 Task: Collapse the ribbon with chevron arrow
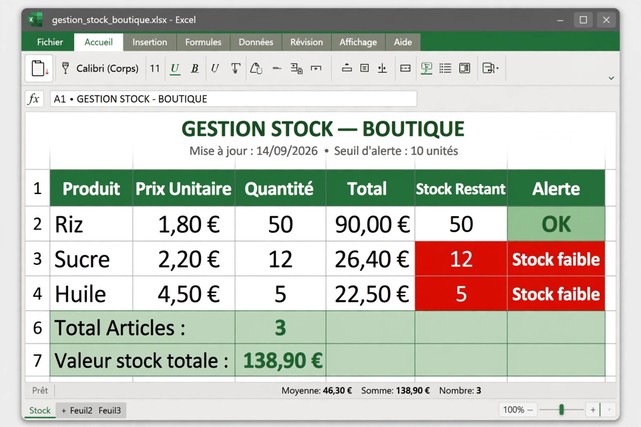click(611, 78)
